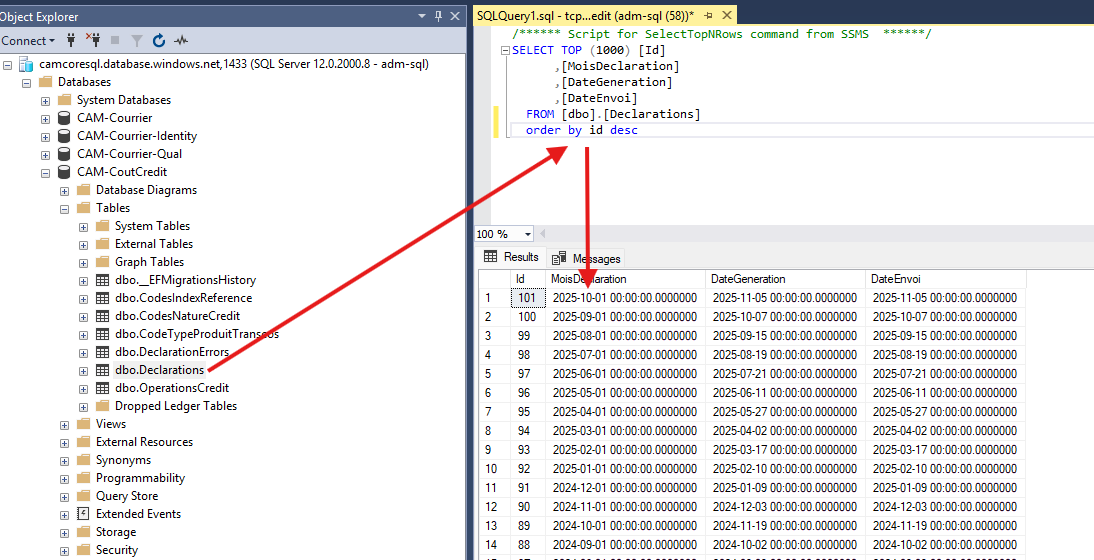The image size is (1094, 560).
Task: Expand the dbo.Declarations table node
Action: [x=84, y=370]
